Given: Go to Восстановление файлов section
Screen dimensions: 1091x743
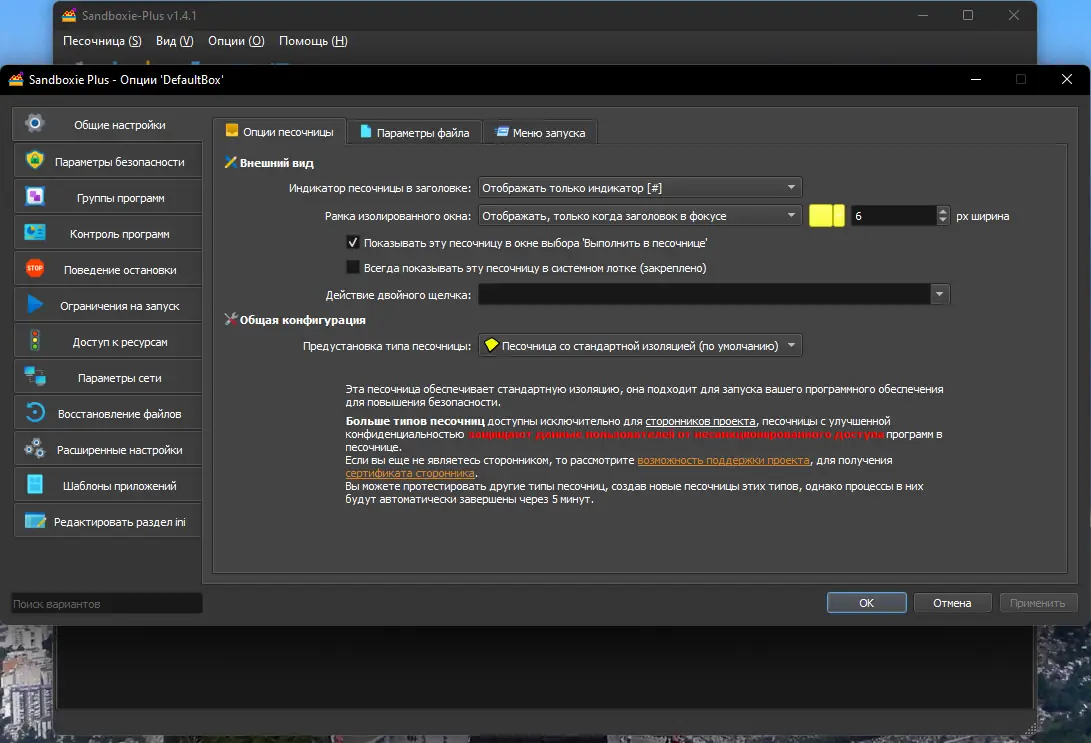Looking at the screenshot, I should click(x=108, y=413).
